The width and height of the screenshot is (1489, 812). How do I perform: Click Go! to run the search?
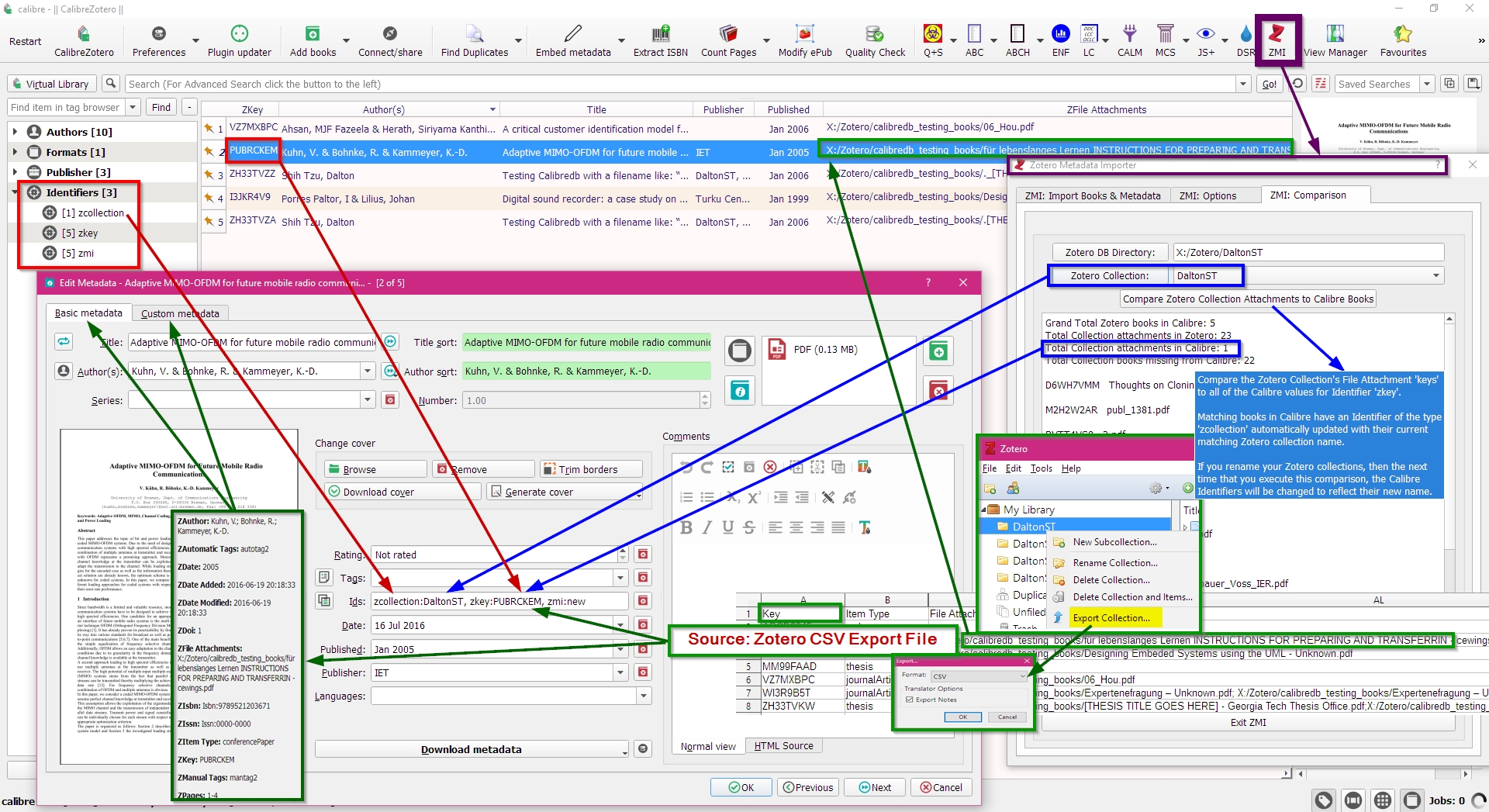(x=1269, y=84)
